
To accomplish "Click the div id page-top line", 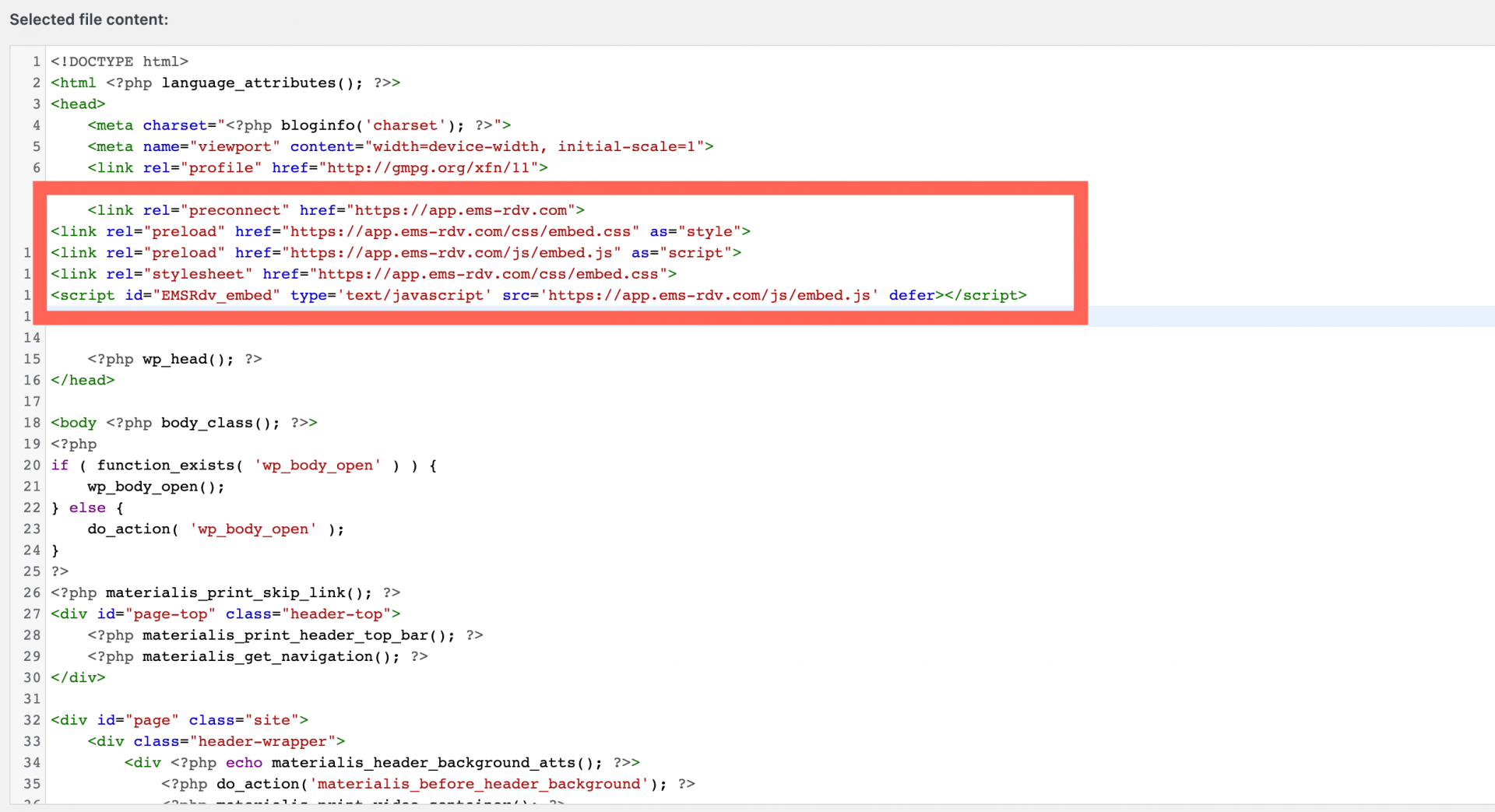I will [x=225, y=614].
